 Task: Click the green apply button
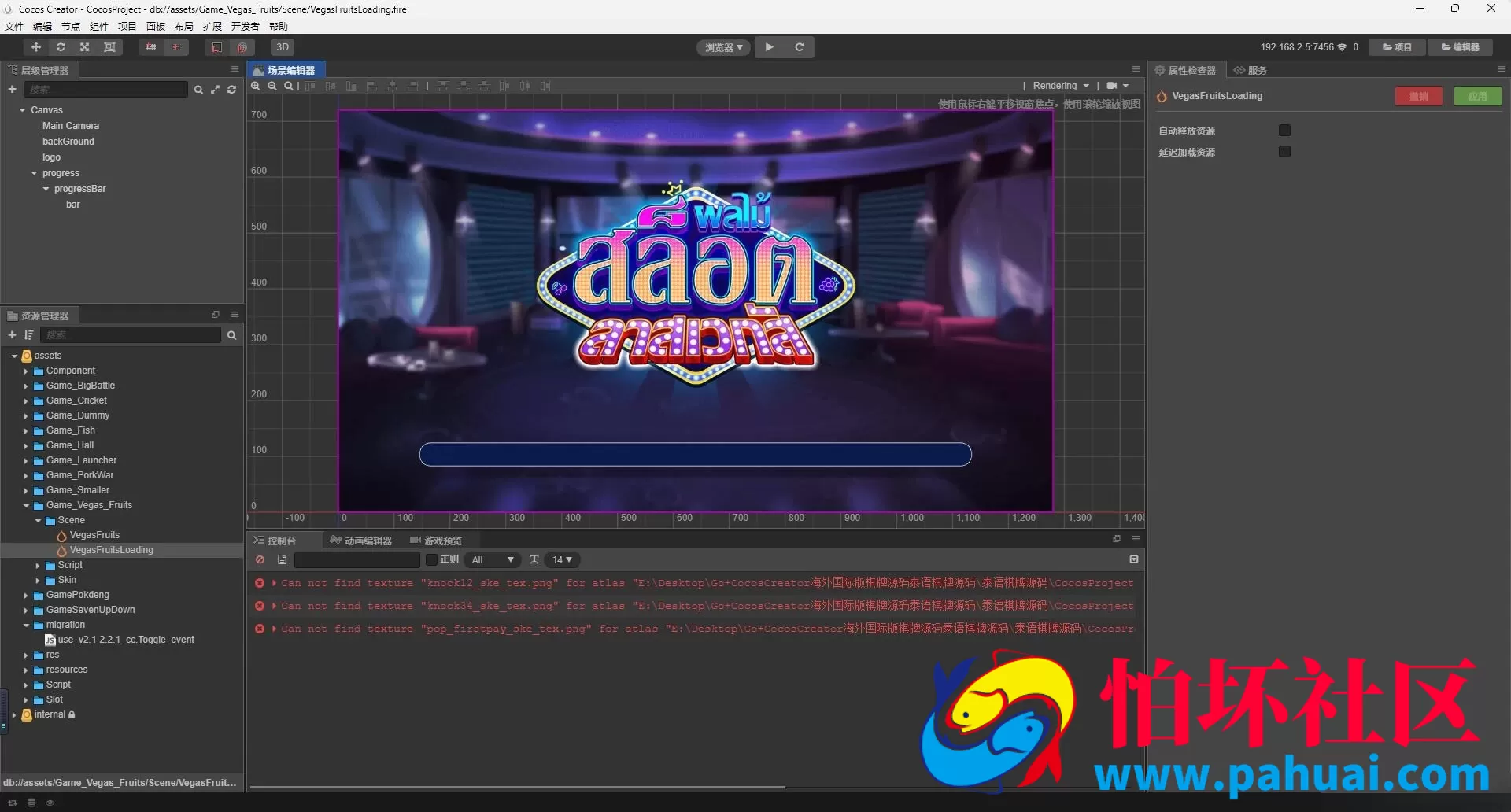click(x=1478, y=96)
